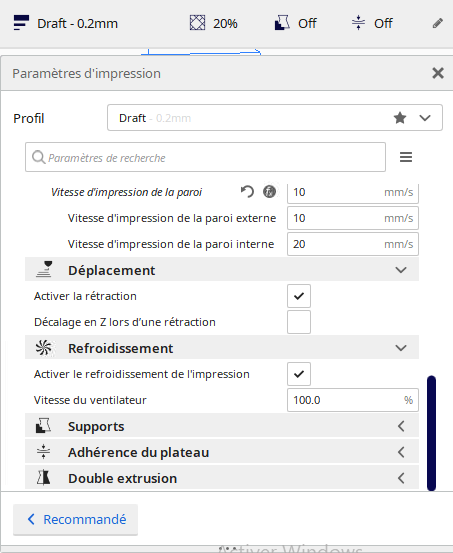The width and height of the screenshot is (453, 553).
Task: Reset wall print speed with revert arrow
Action: (247, 192)
